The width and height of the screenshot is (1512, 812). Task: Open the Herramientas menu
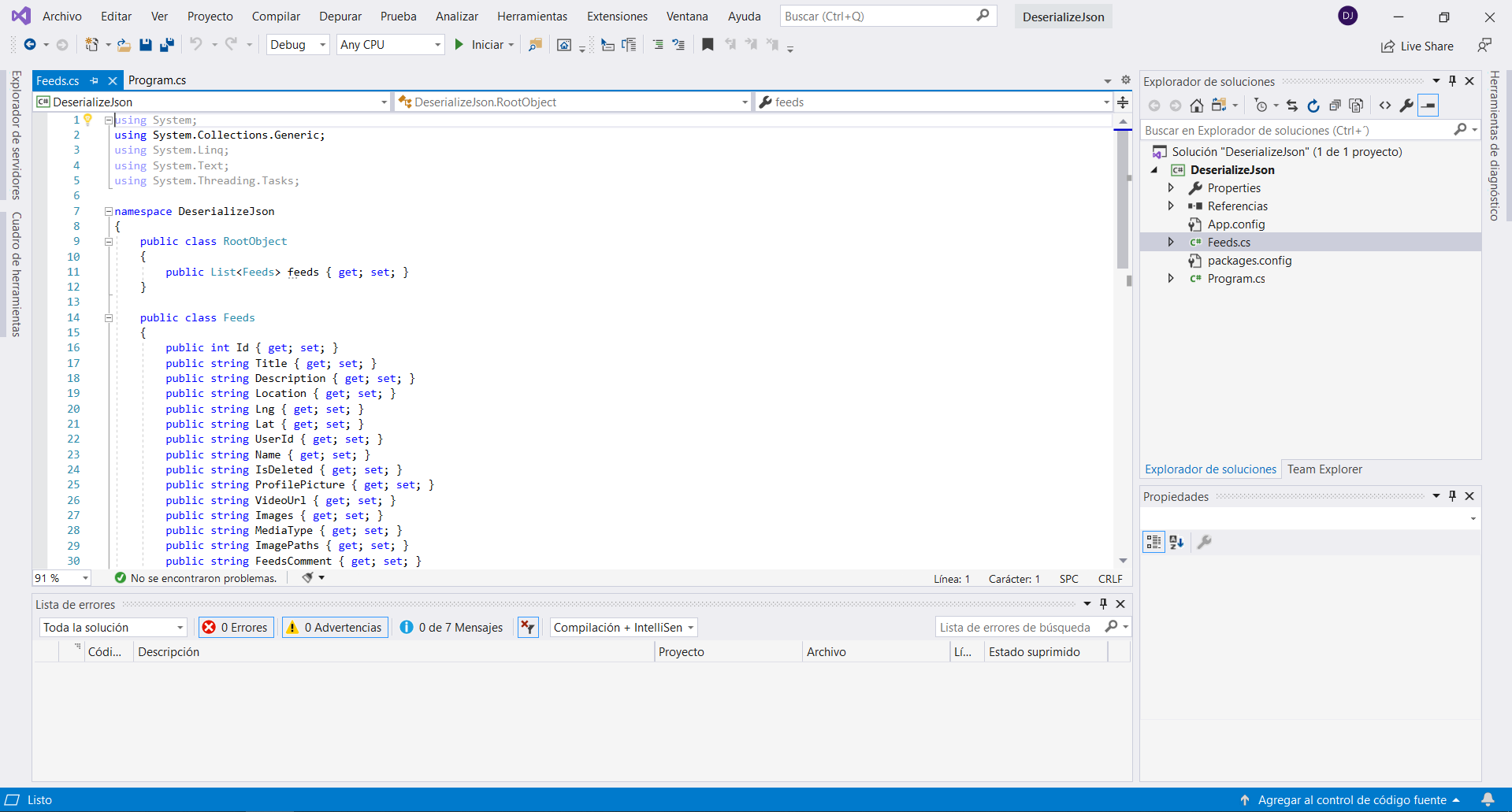coord(532,17)
